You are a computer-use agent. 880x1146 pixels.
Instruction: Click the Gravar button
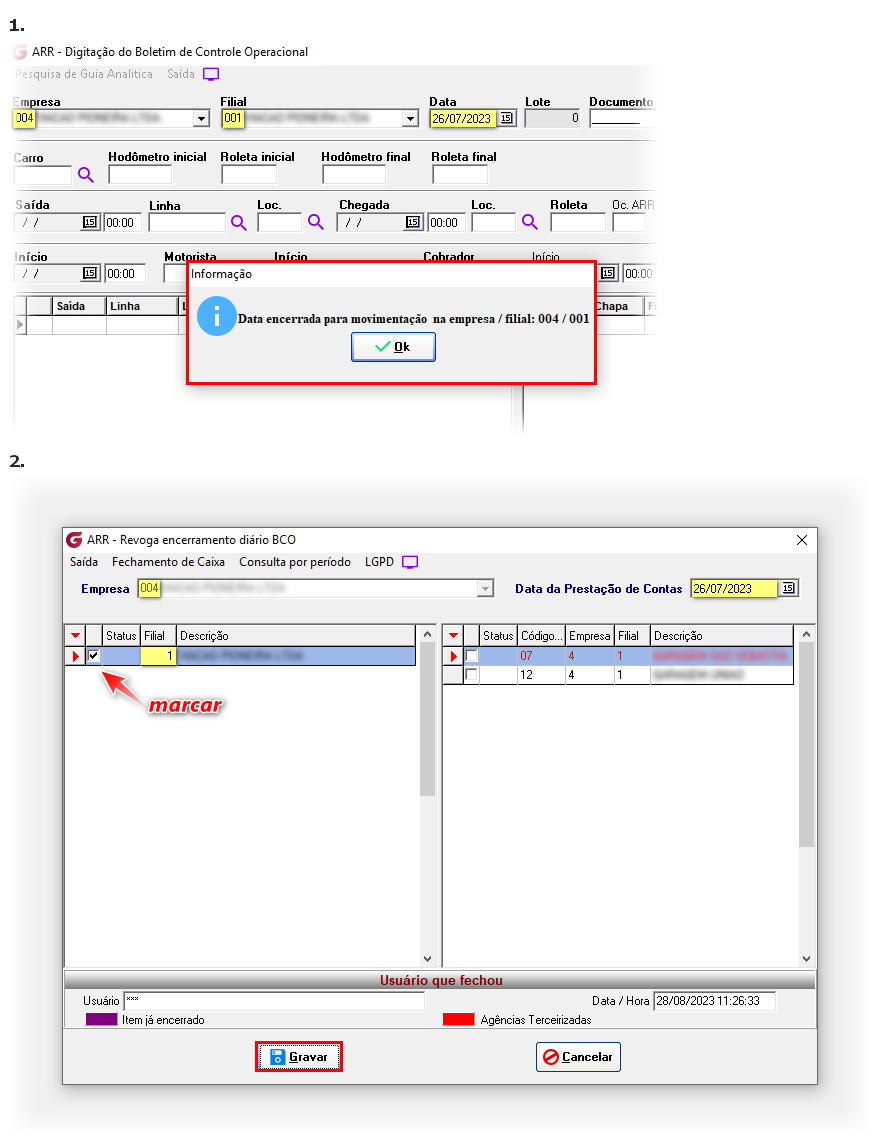[x=299, y=1057]
